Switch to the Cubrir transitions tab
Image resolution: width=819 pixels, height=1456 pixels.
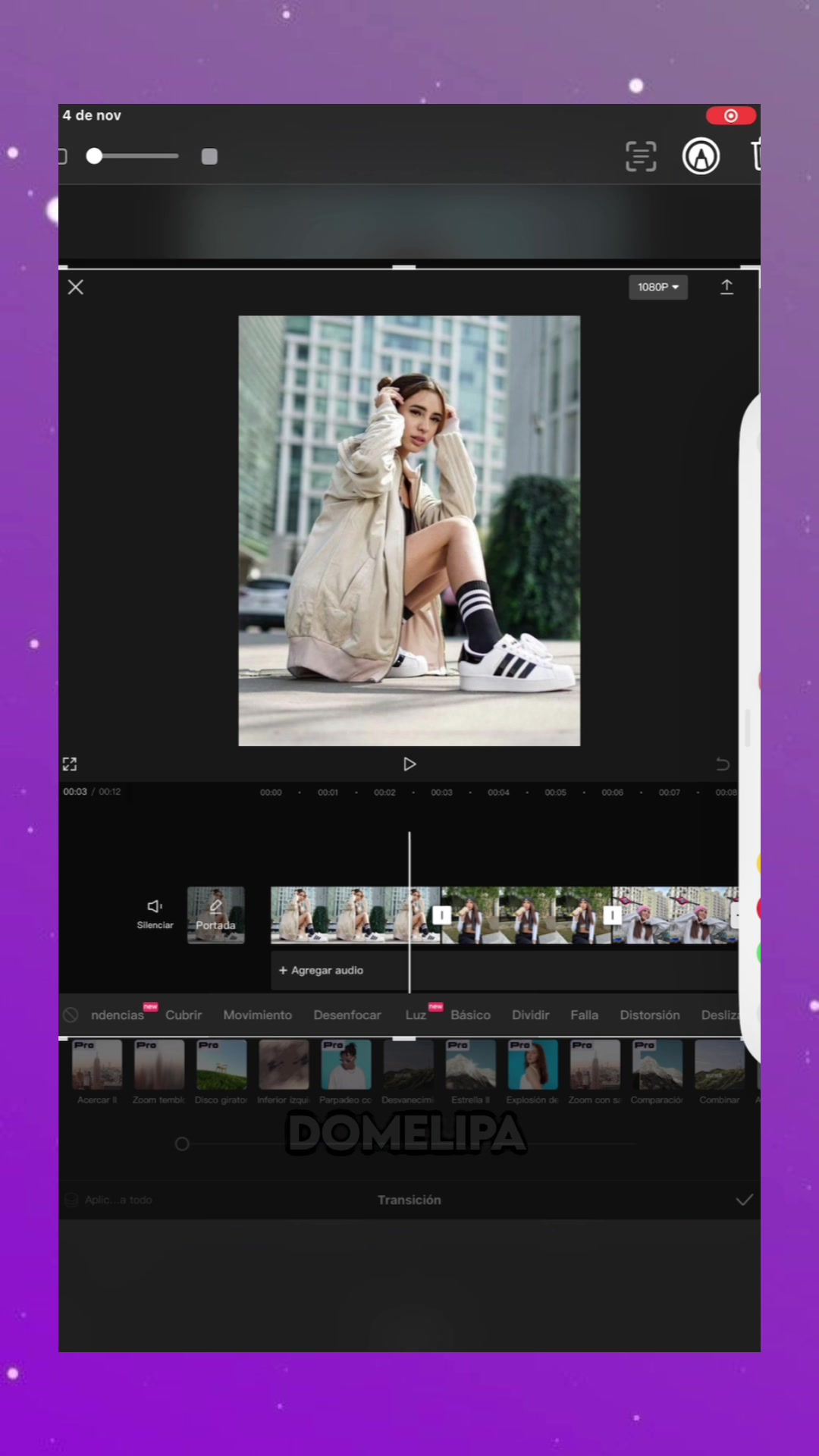184,1015
